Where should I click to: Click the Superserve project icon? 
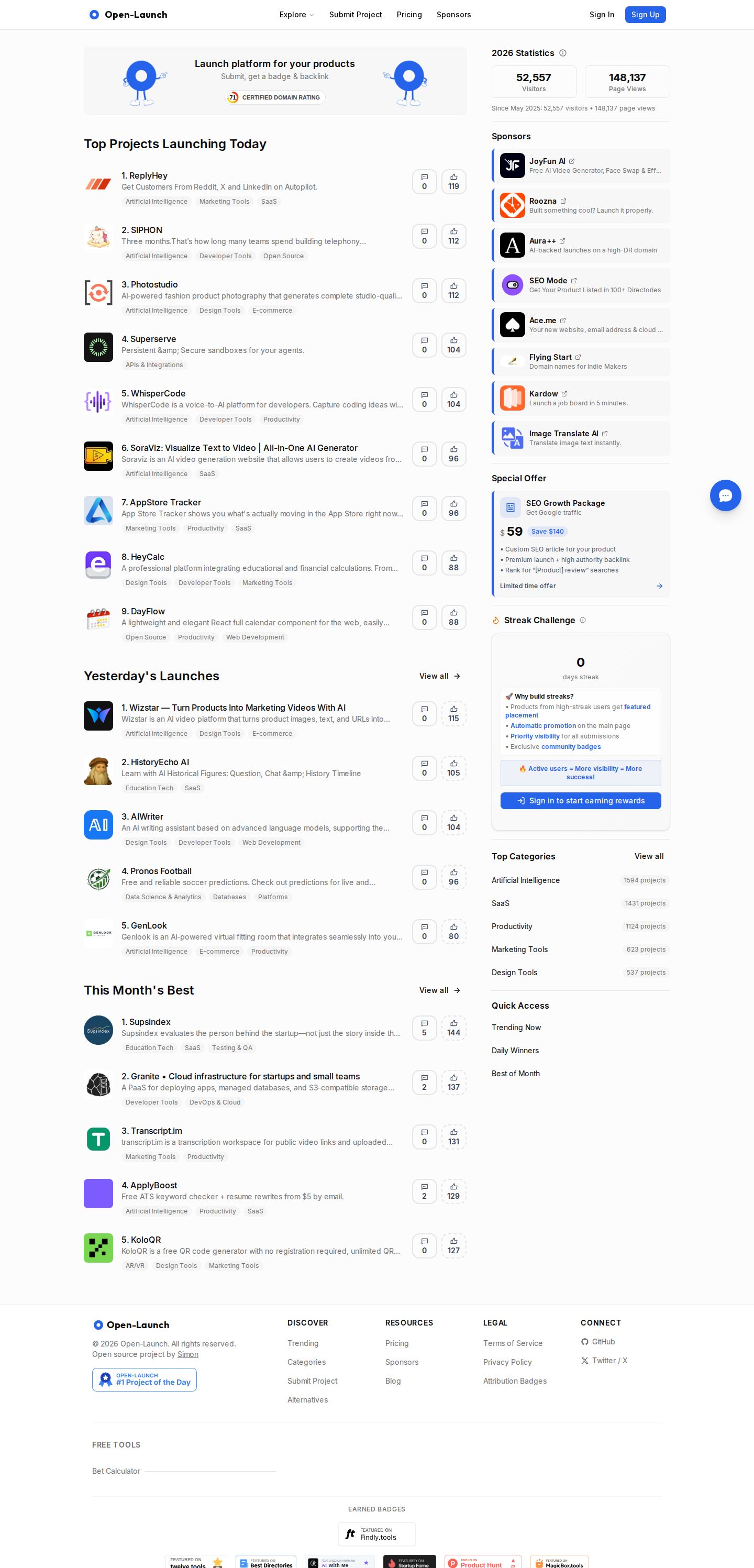(98, 347)
